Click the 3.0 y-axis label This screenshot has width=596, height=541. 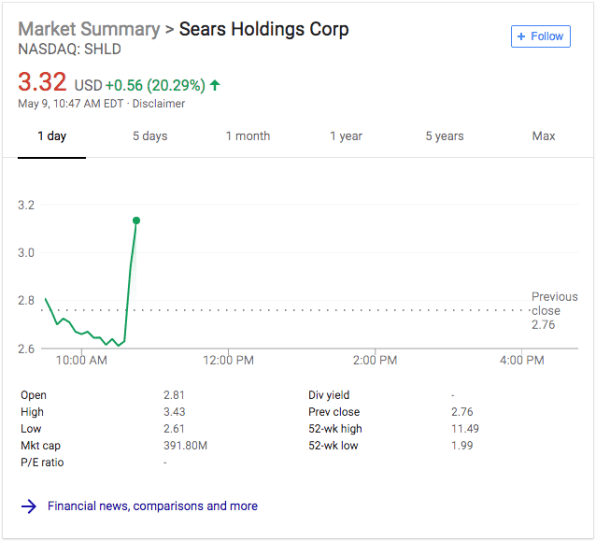pos(26,252)
